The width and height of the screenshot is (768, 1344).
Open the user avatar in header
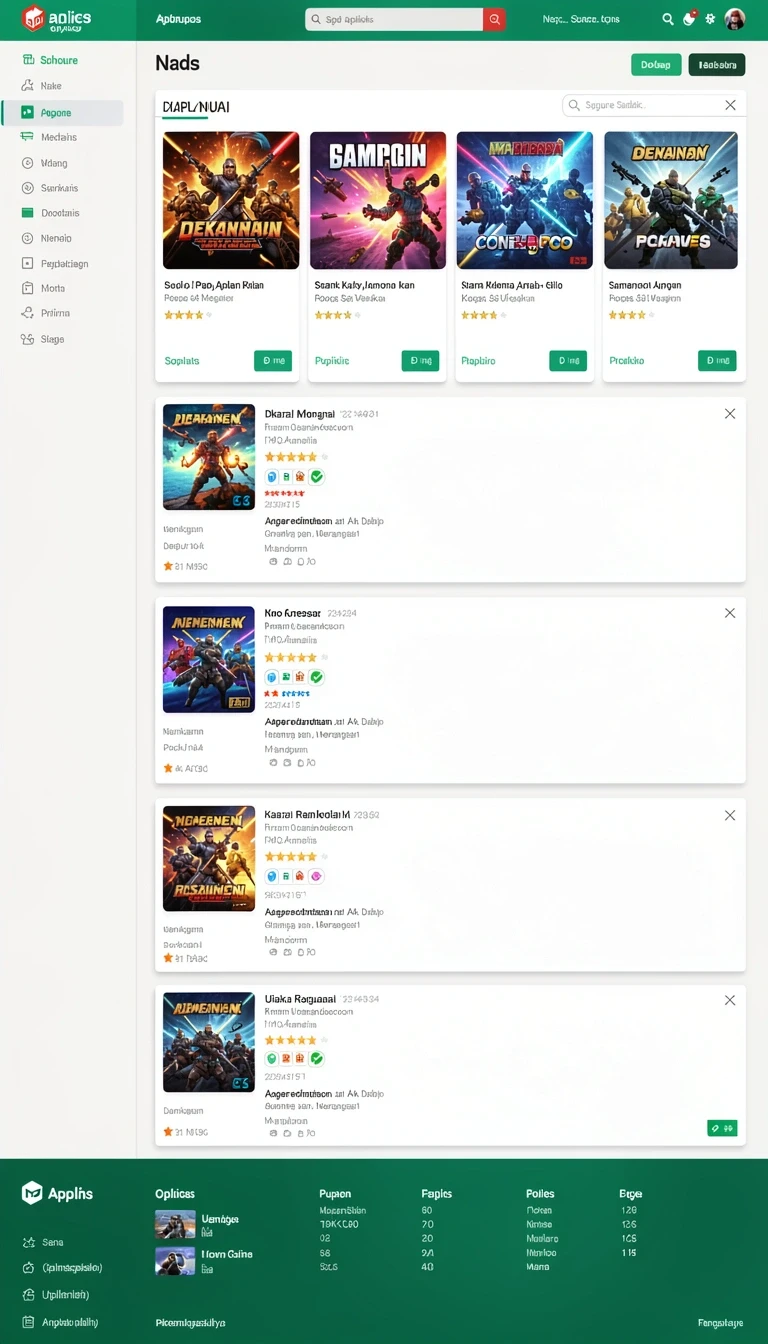pos(735,19)
